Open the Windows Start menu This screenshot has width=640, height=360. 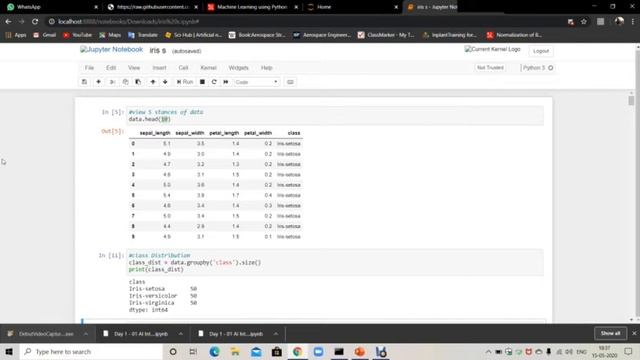coord(9,351)
